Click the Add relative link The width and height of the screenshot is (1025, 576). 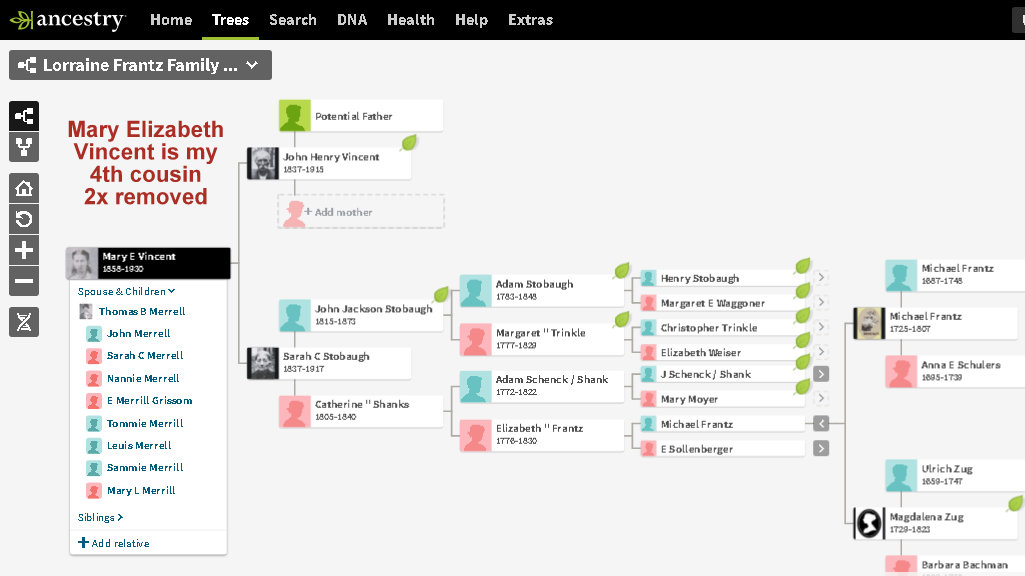click(114, 543)
